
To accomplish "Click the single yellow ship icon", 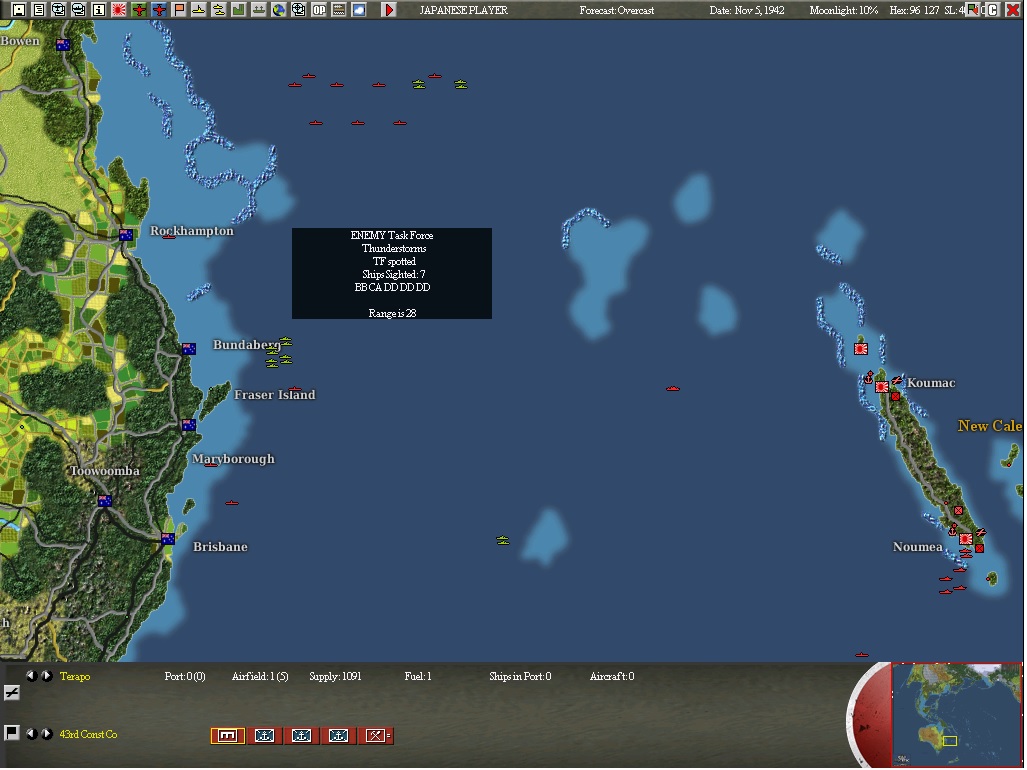I will coord(199,10).
